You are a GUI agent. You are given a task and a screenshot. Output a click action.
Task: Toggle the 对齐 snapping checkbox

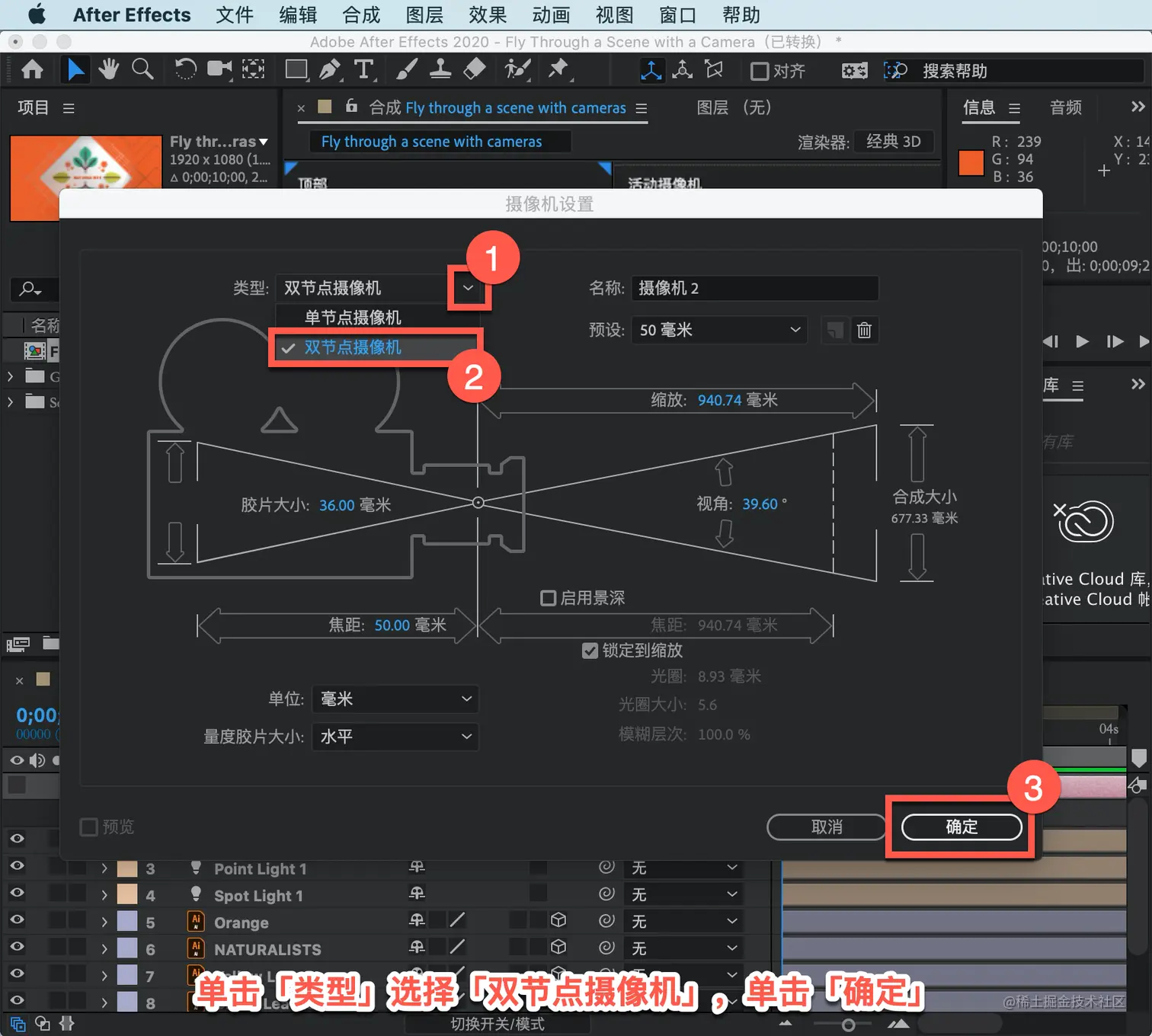pyautogui.click(x=760, y=71)
